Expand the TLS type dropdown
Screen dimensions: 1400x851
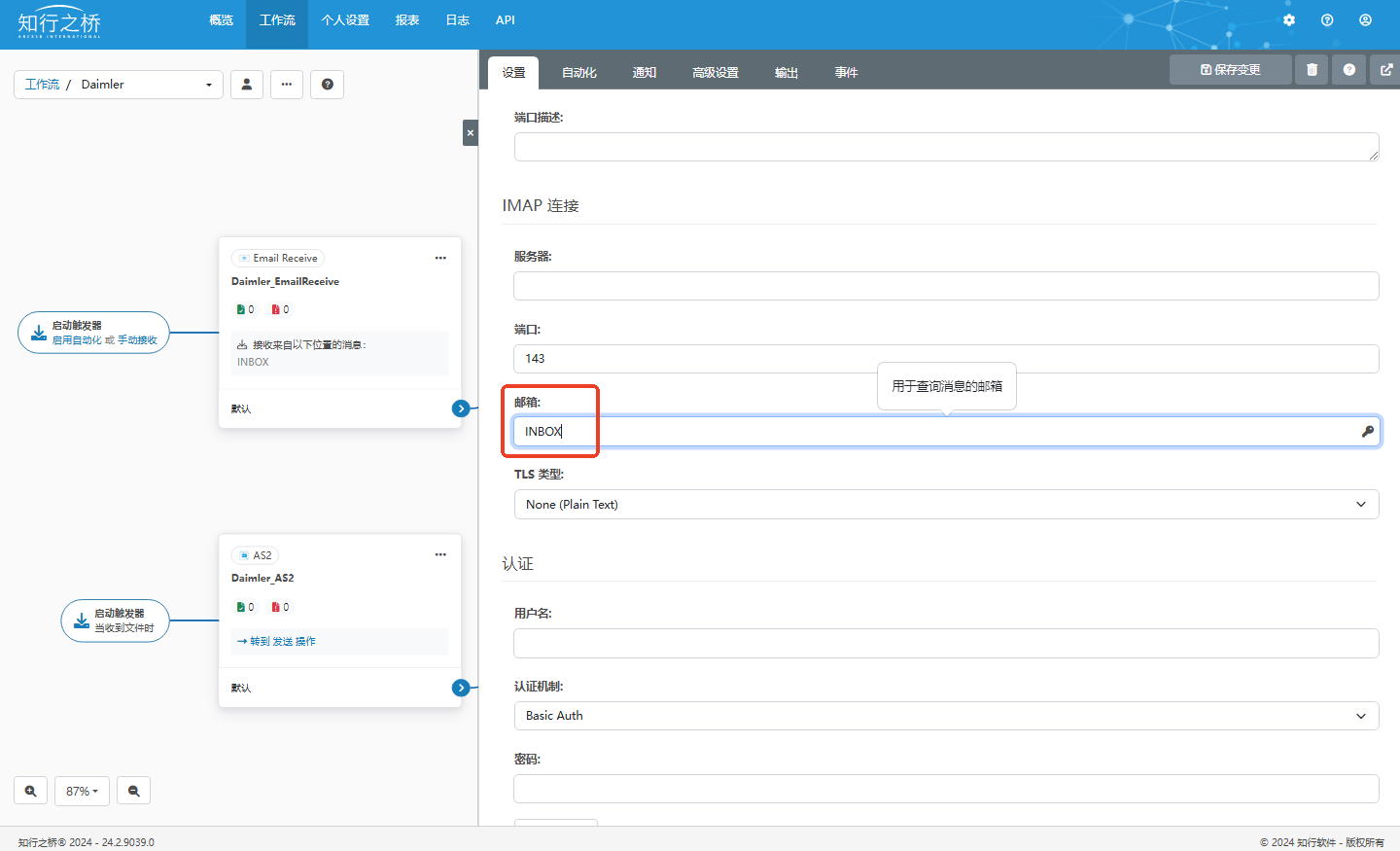click(x=946, y=505)
